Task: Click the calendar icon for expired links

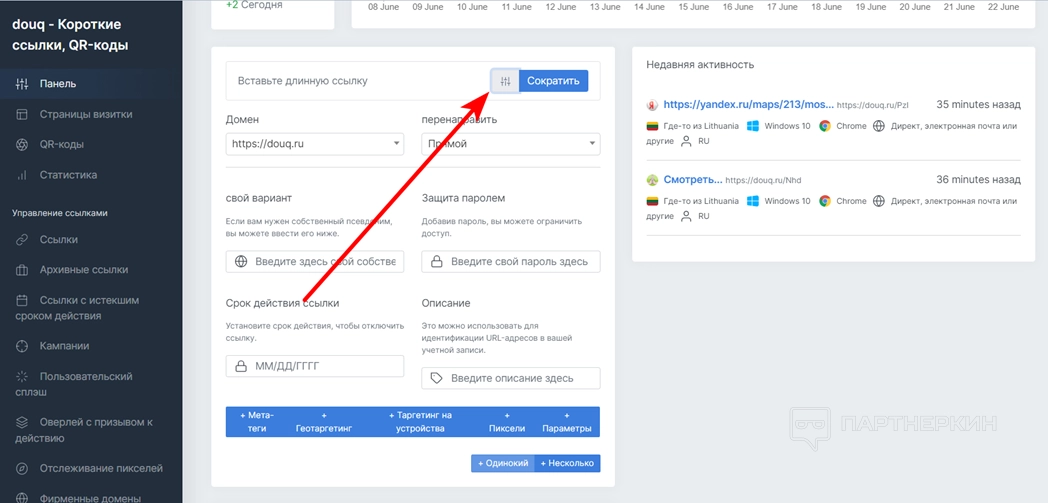Action: (22, 300)
